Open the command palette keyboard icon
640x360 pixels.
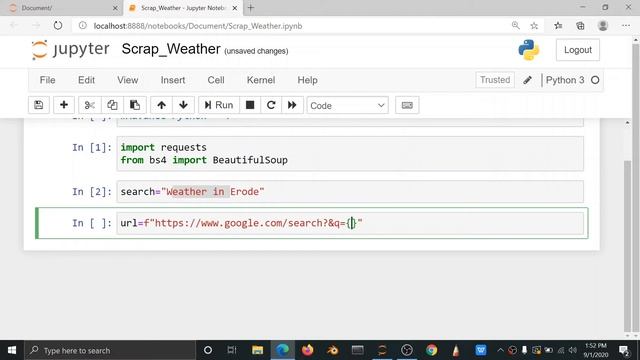pos(407,105)
